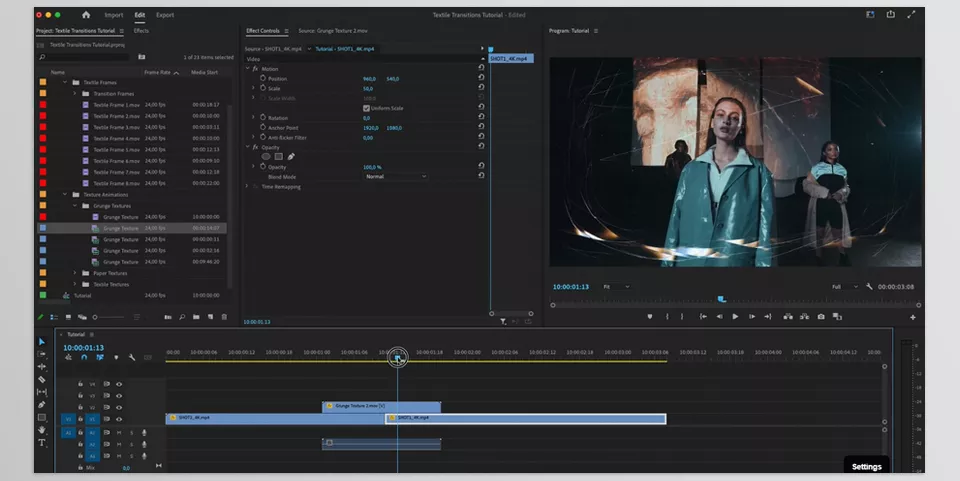Click the New Bin folder icon in project panel
Image resolution: width=960 pixels, height=481 pixels.
click(x=196, y=317)
